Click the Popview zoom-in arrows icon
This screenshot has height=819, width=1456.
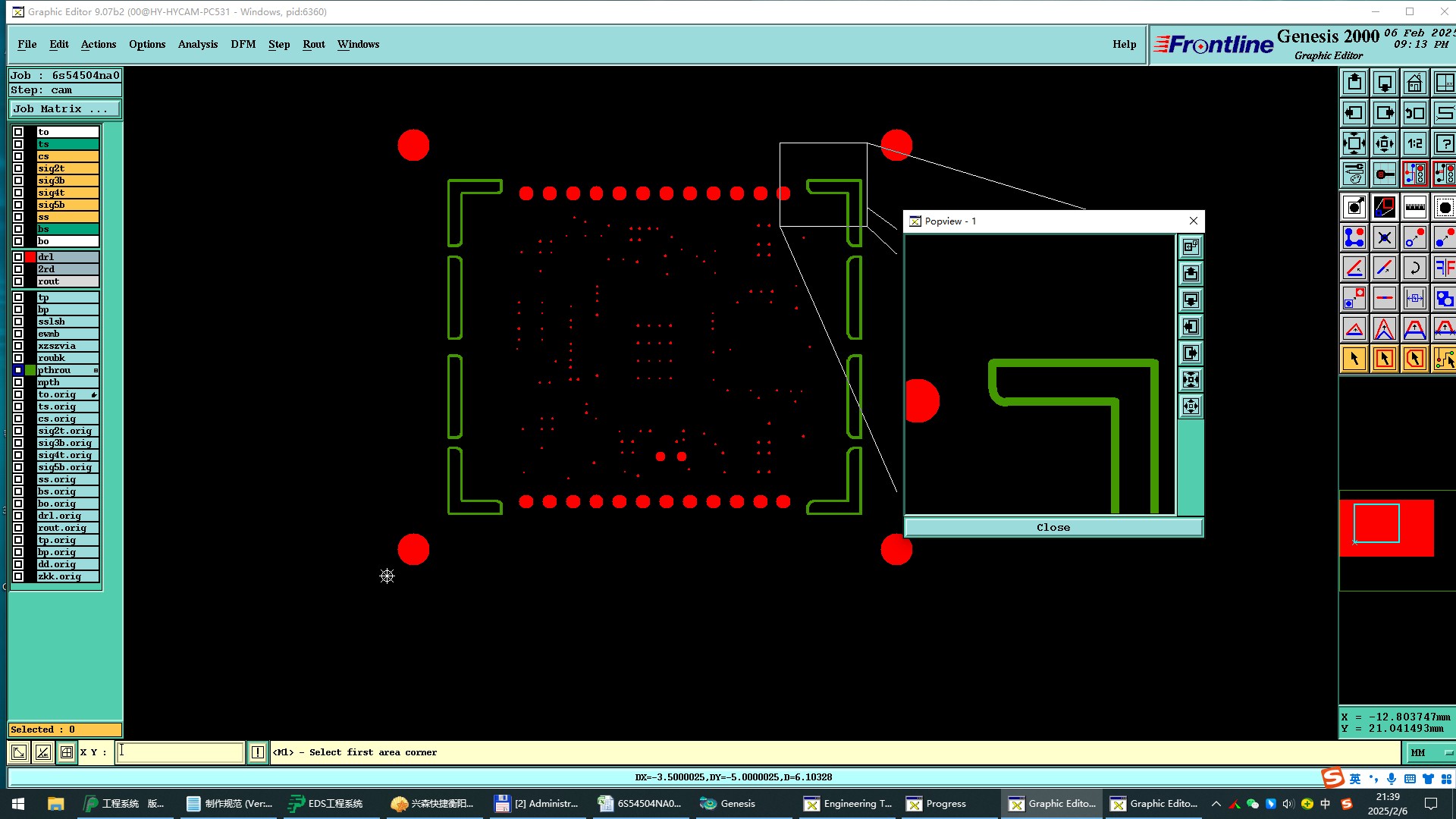pyautogui.click(x=1191, y=379)
